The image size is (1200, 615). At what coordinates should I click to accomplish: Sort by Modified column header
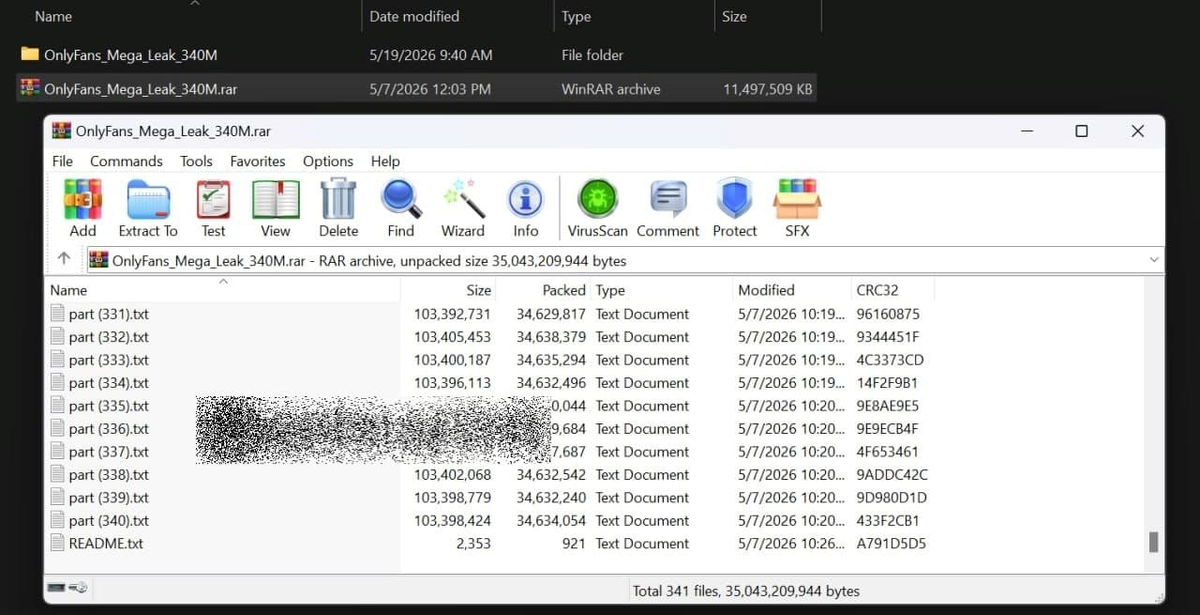[x=790, y=290]
